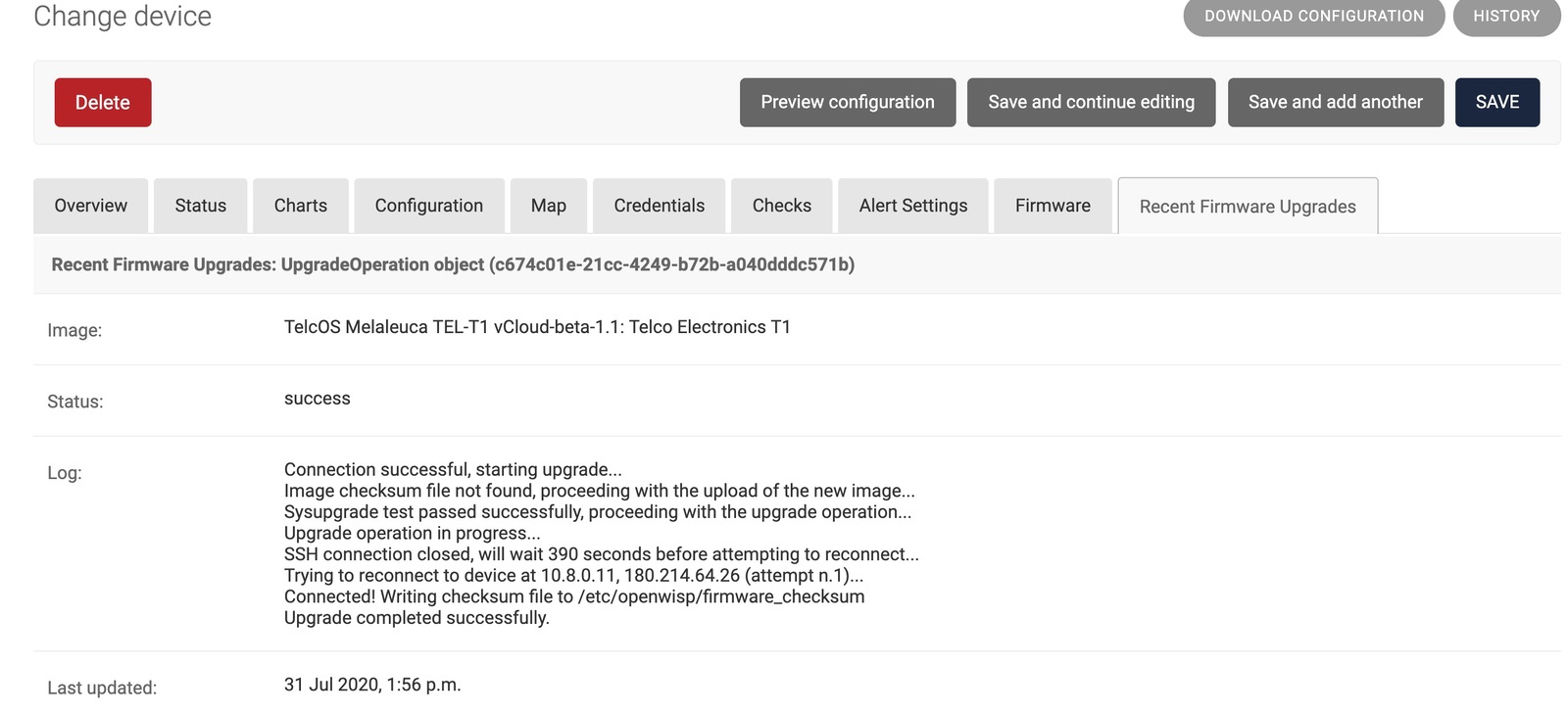Select the Checks tab

click(x=782, y=206)
